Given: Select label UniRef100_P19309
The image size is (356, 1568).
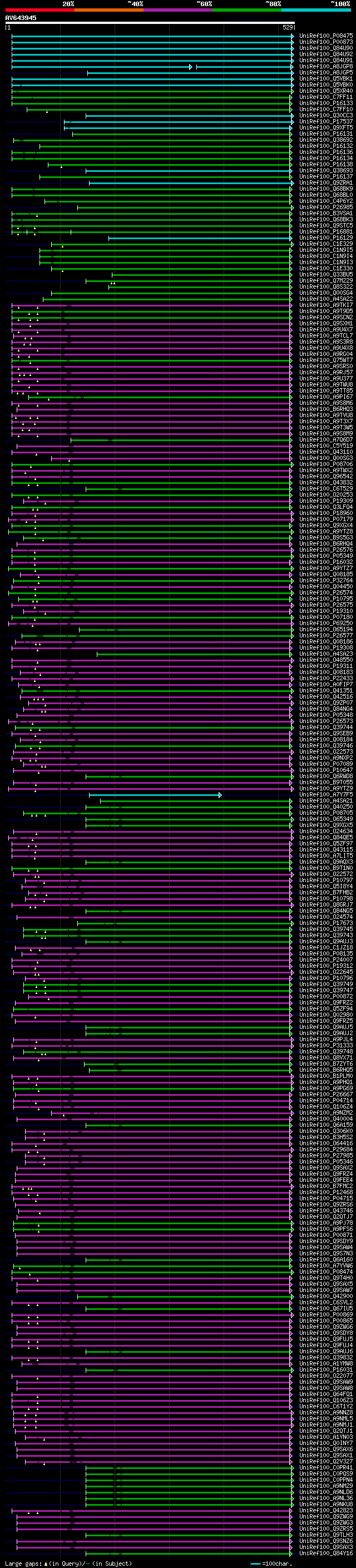Looking at the screenshot, I should [x=326, y=501].
